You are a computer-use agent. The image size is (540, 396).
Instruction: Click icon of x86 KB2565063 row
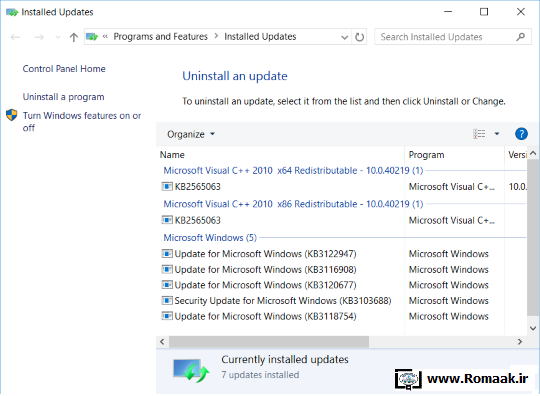pos(167,220)
